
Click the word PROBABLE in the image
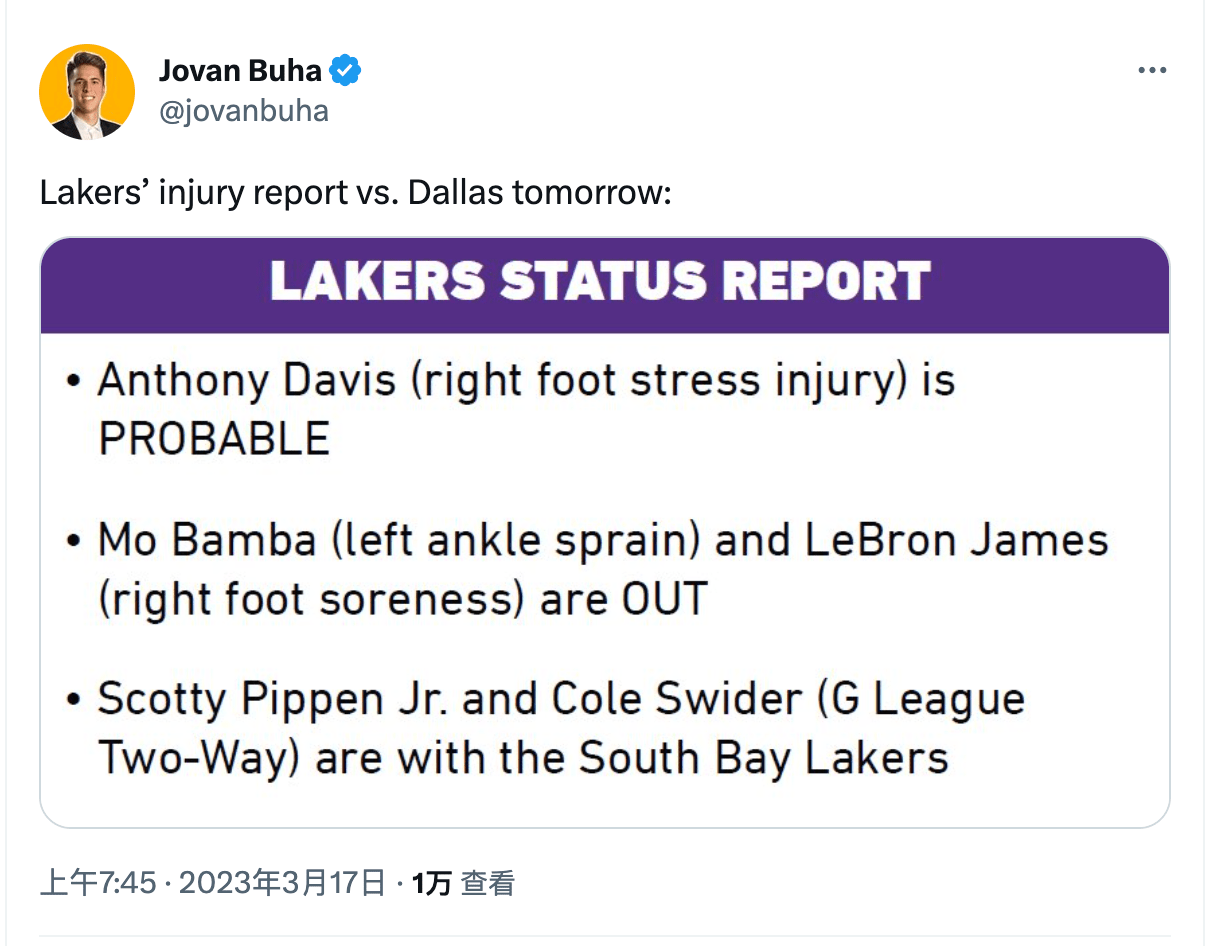214,439
